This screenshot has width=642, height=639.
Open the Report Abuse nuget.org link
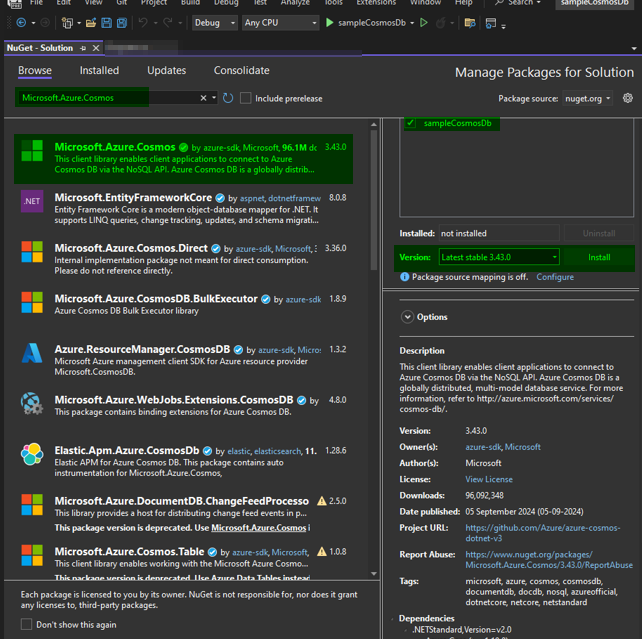(x=549, y=560)
